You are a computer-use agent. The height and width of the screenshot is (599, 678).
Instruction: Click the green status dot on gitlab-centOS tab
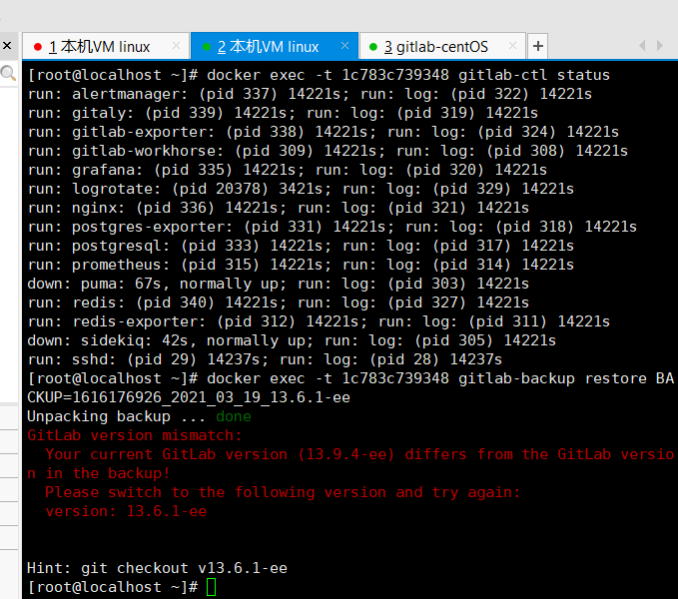[373, 47]
